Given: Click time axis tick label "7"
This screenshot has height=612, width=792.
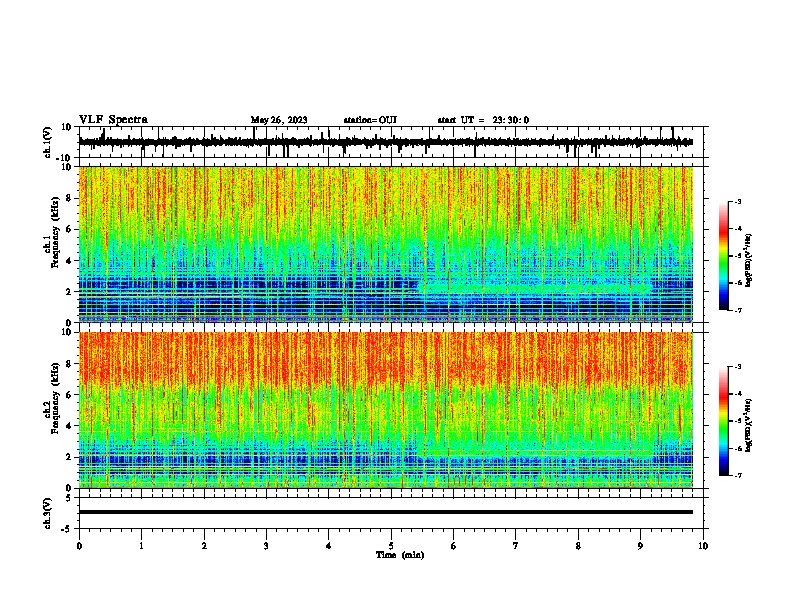Looking at the screenshot, I should coord(516,546).
